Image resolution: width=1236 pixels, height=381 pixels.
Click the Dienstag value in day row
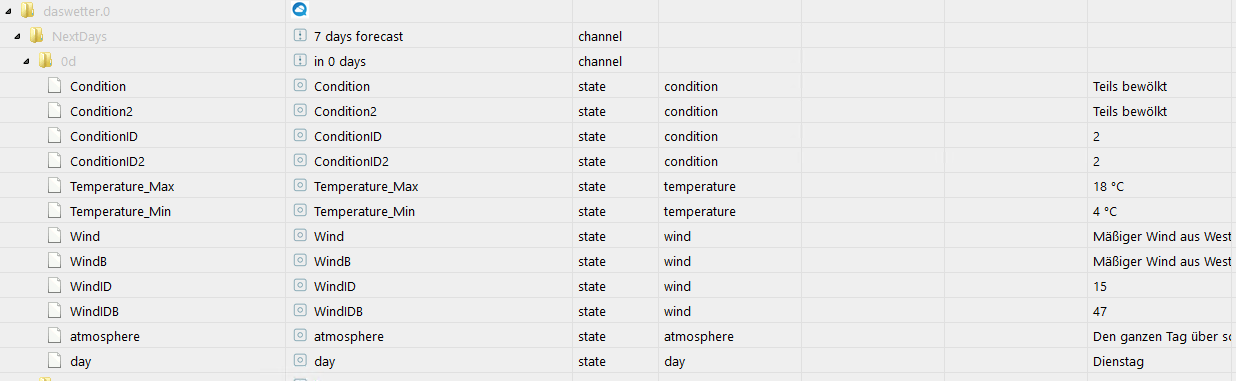pos(1118,361)
